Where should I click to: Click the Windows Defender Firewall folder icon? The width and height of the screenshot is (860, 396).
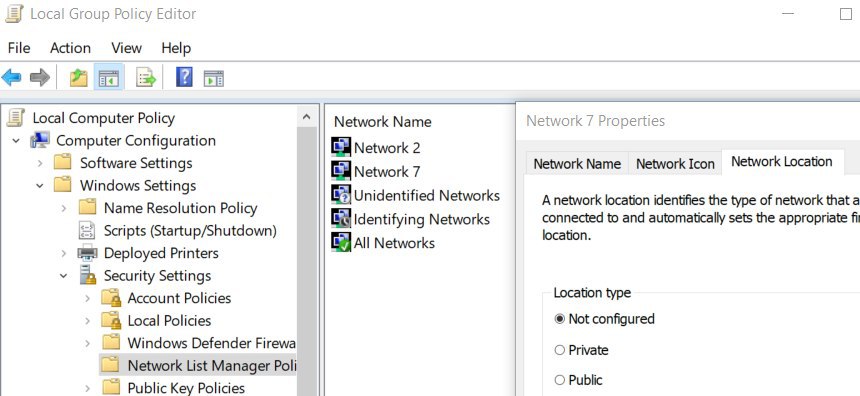111,342
